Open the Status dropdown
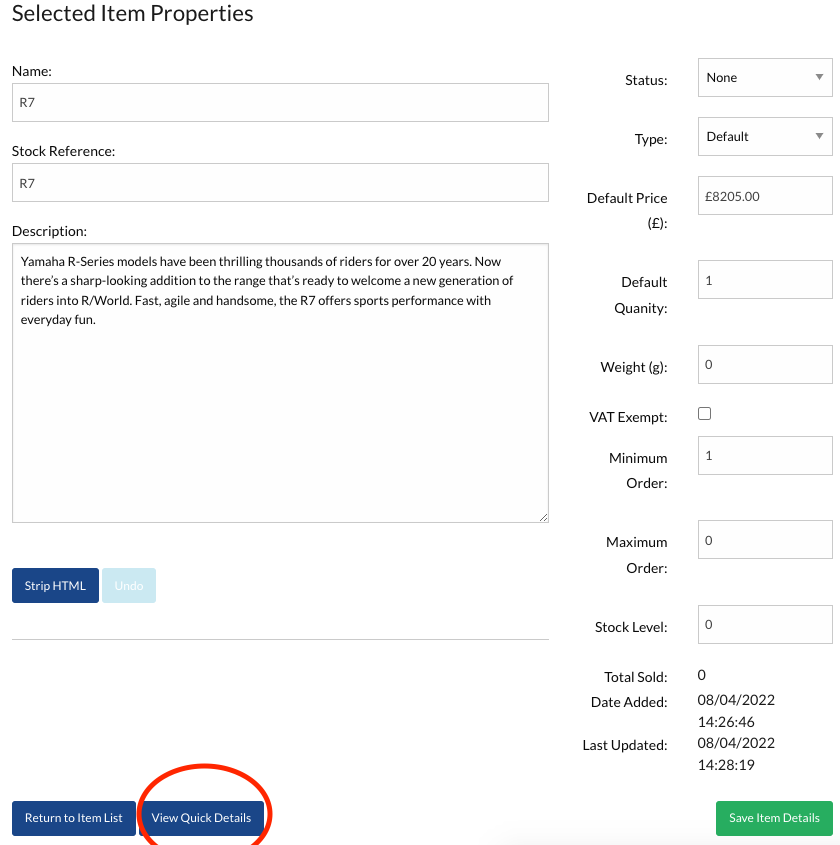 tap(764, 78)
